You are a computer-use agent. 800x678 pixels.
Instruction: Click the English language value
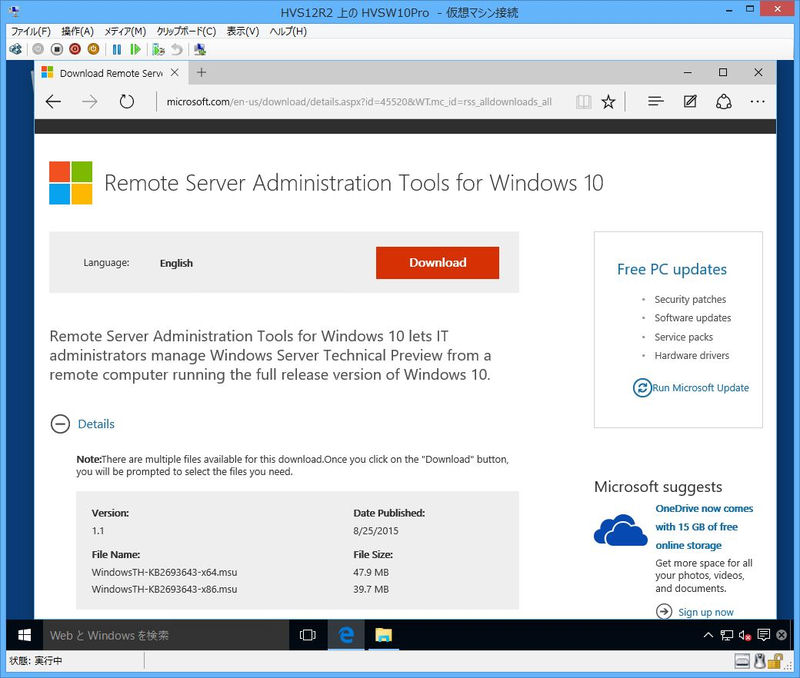(x=176, y=263)
